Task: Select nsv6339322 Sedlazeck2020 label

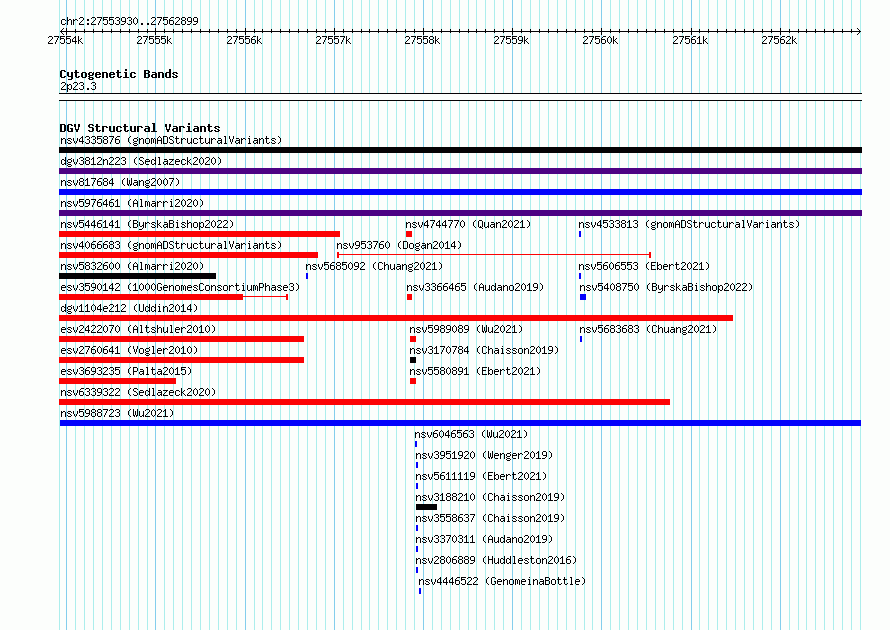Action: pos(138,392)
